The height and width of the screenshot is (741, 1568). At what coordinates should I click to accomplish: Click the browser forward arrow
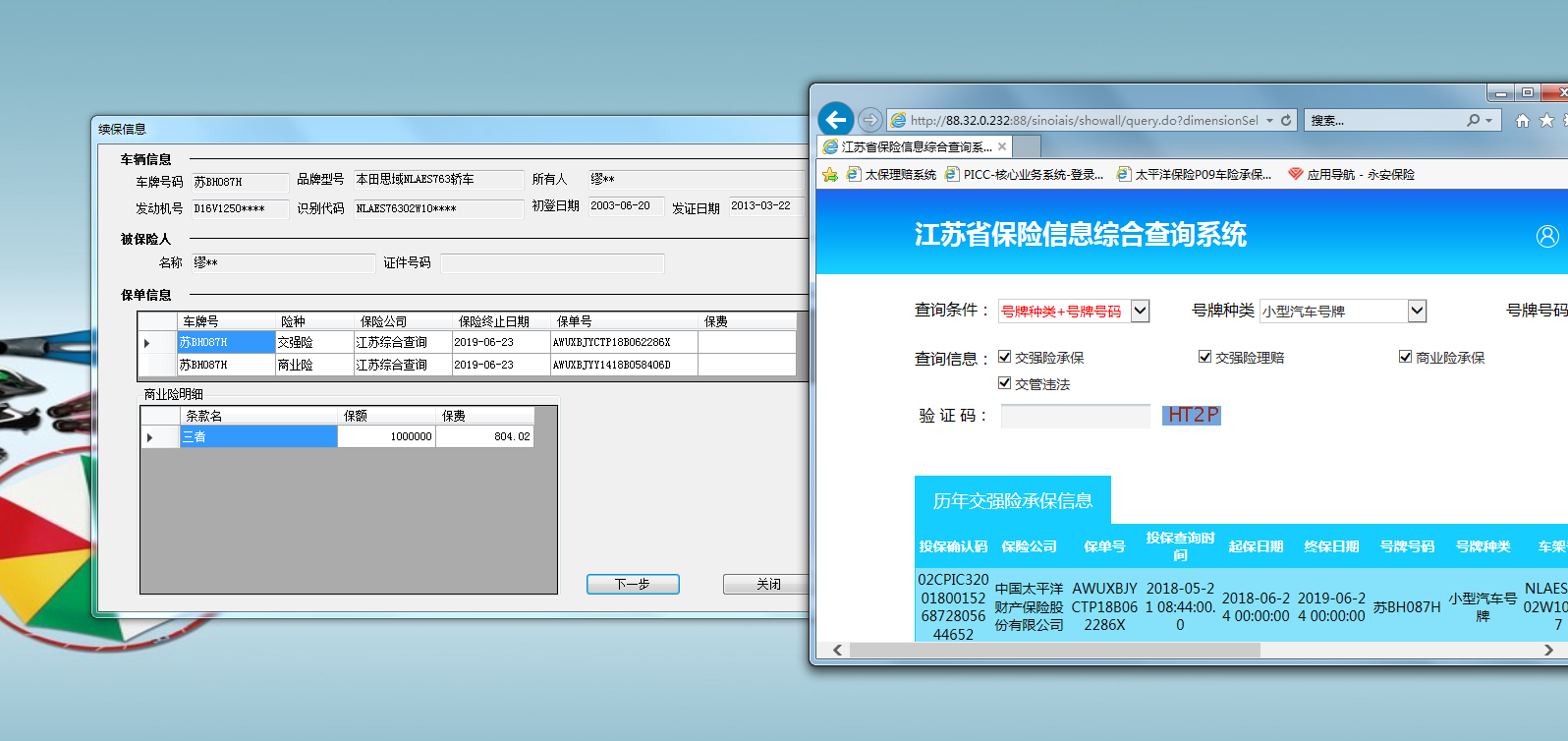tap(869, 120)
